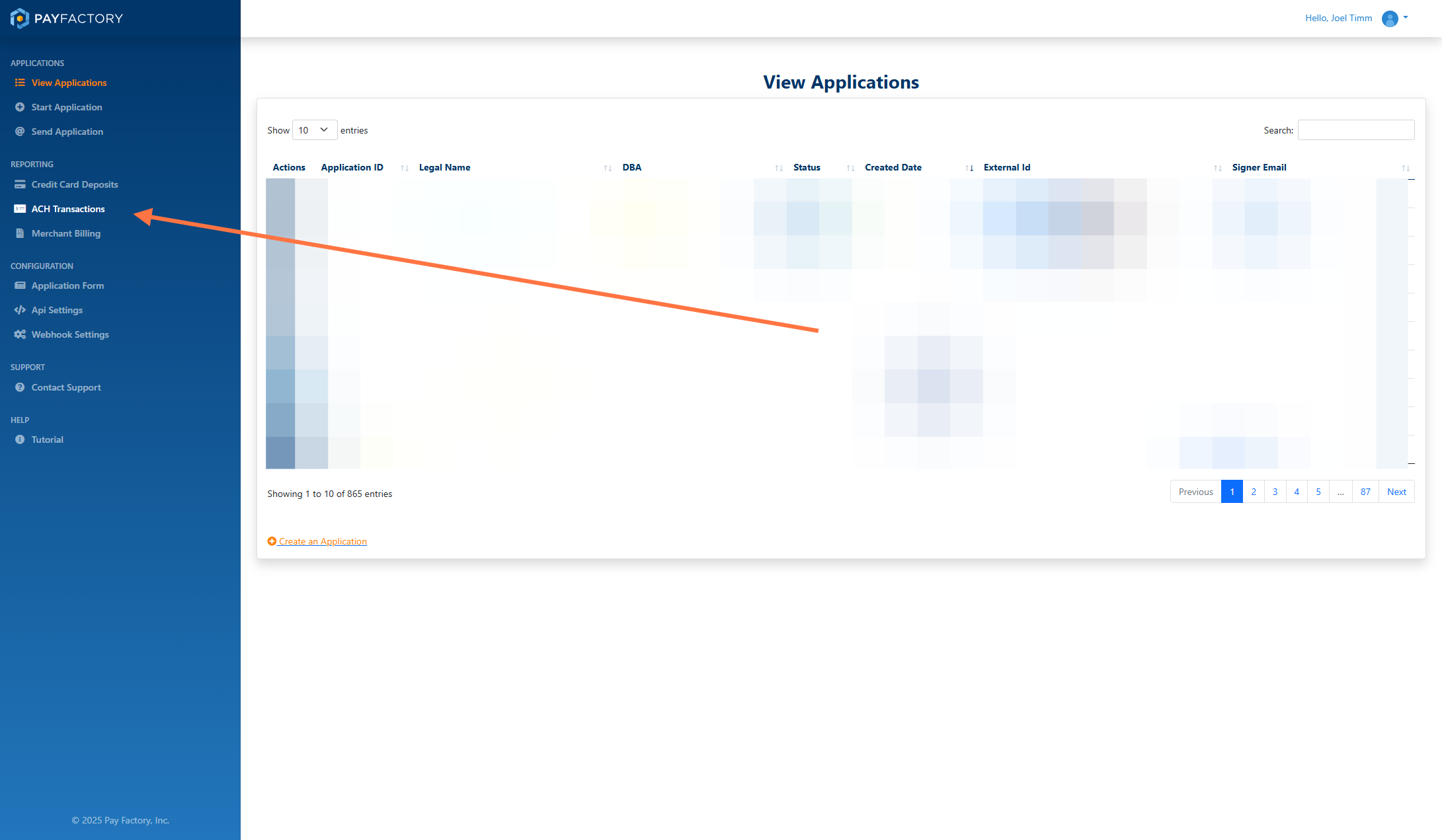Click the Api Settings code icon

[20, 310]
